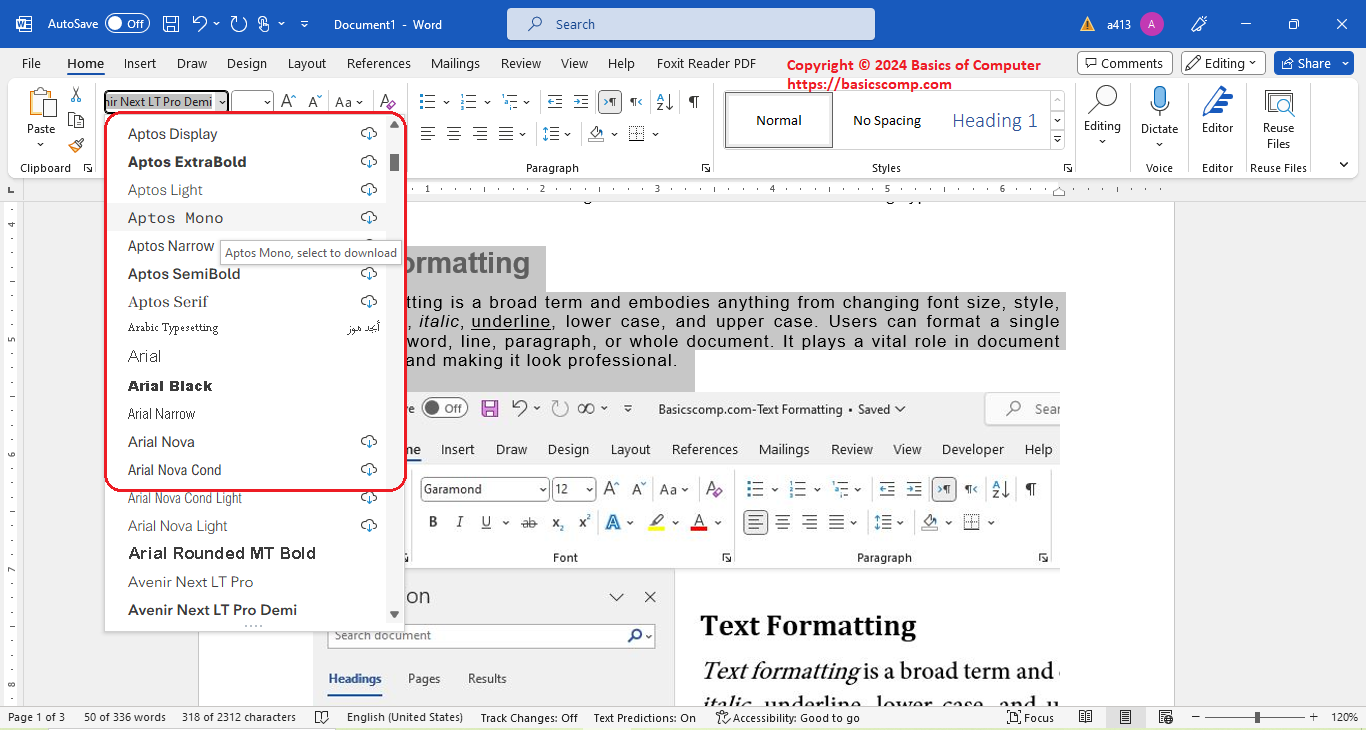Open the font size dropdown
This screenshot has height=730, width=1366.
tap(267, 102)
